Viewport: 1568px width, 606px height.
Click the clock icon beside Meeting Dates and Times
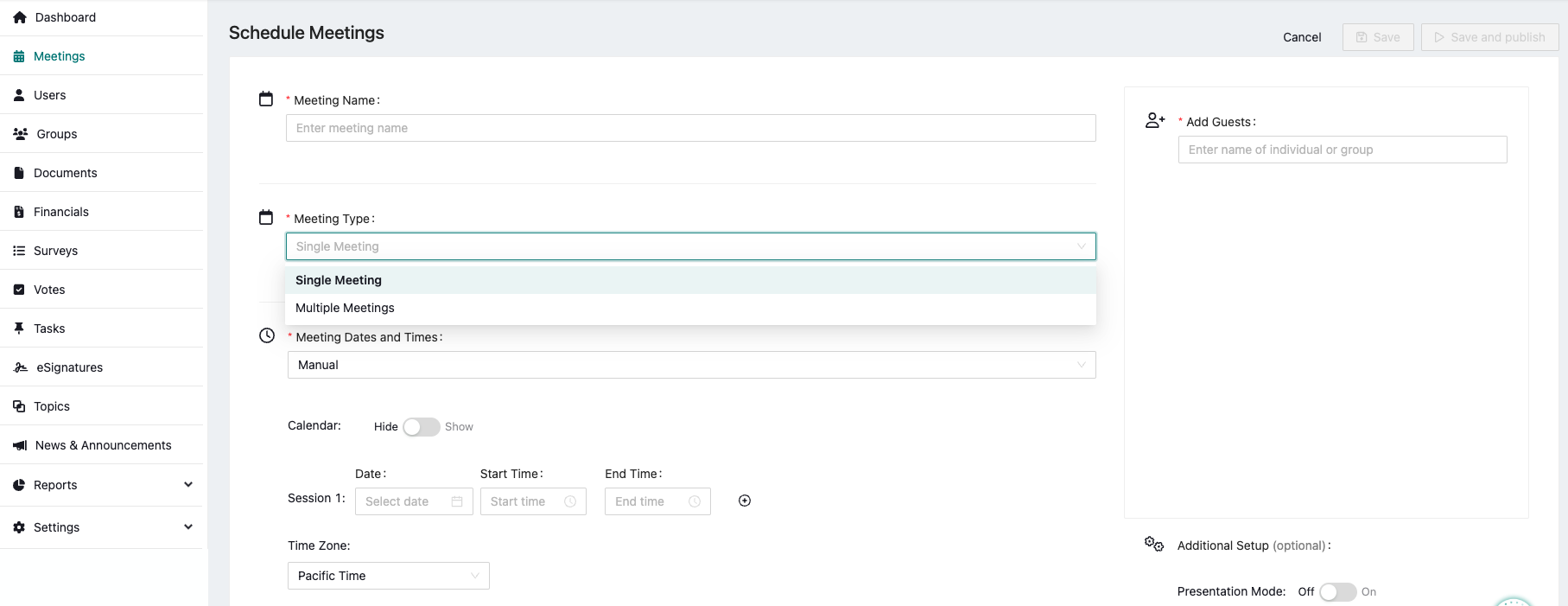coord(267,335)
